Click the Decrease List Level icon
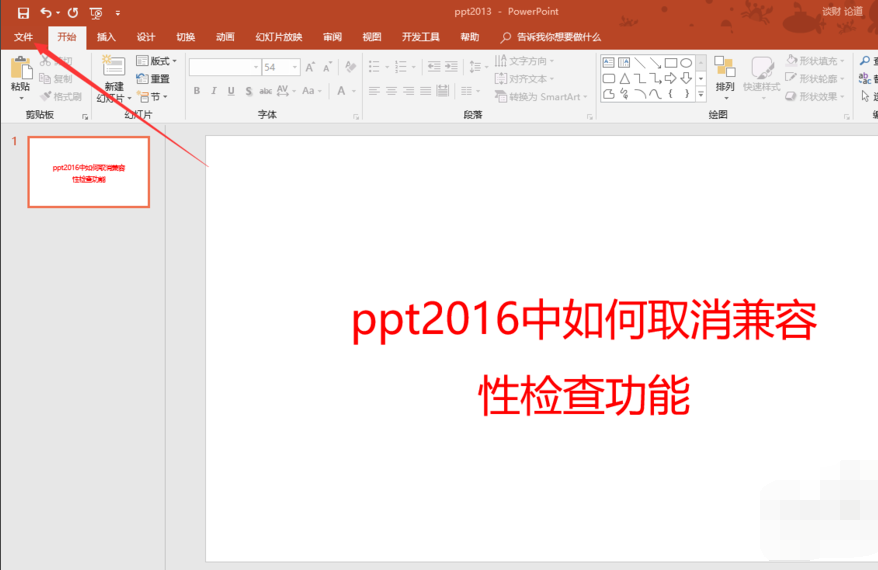This screenshot has height=570, width=878. pos(434,67)
